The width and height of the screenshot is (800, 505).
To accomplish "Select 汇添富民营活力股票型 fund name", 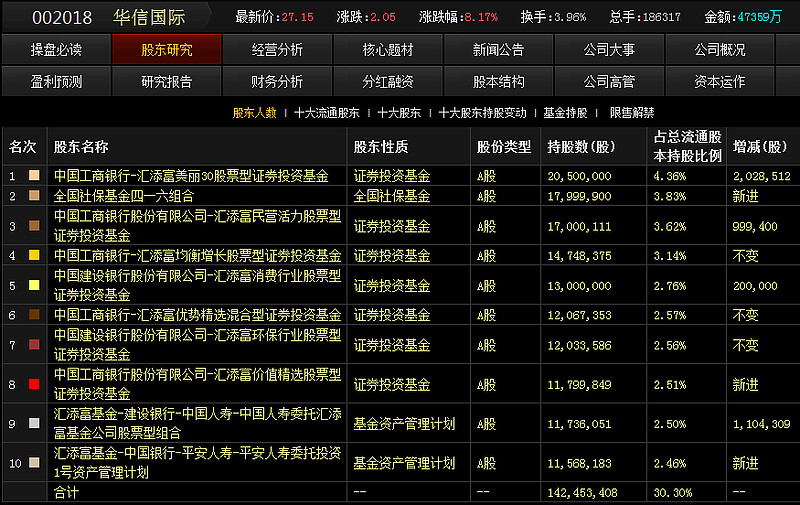I will click(197, 226).
